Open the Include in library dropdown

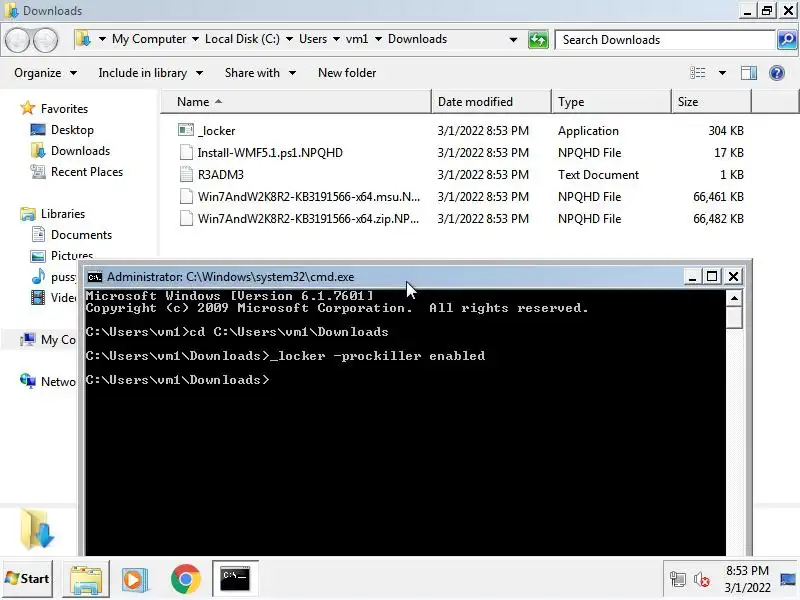[151, 73]
